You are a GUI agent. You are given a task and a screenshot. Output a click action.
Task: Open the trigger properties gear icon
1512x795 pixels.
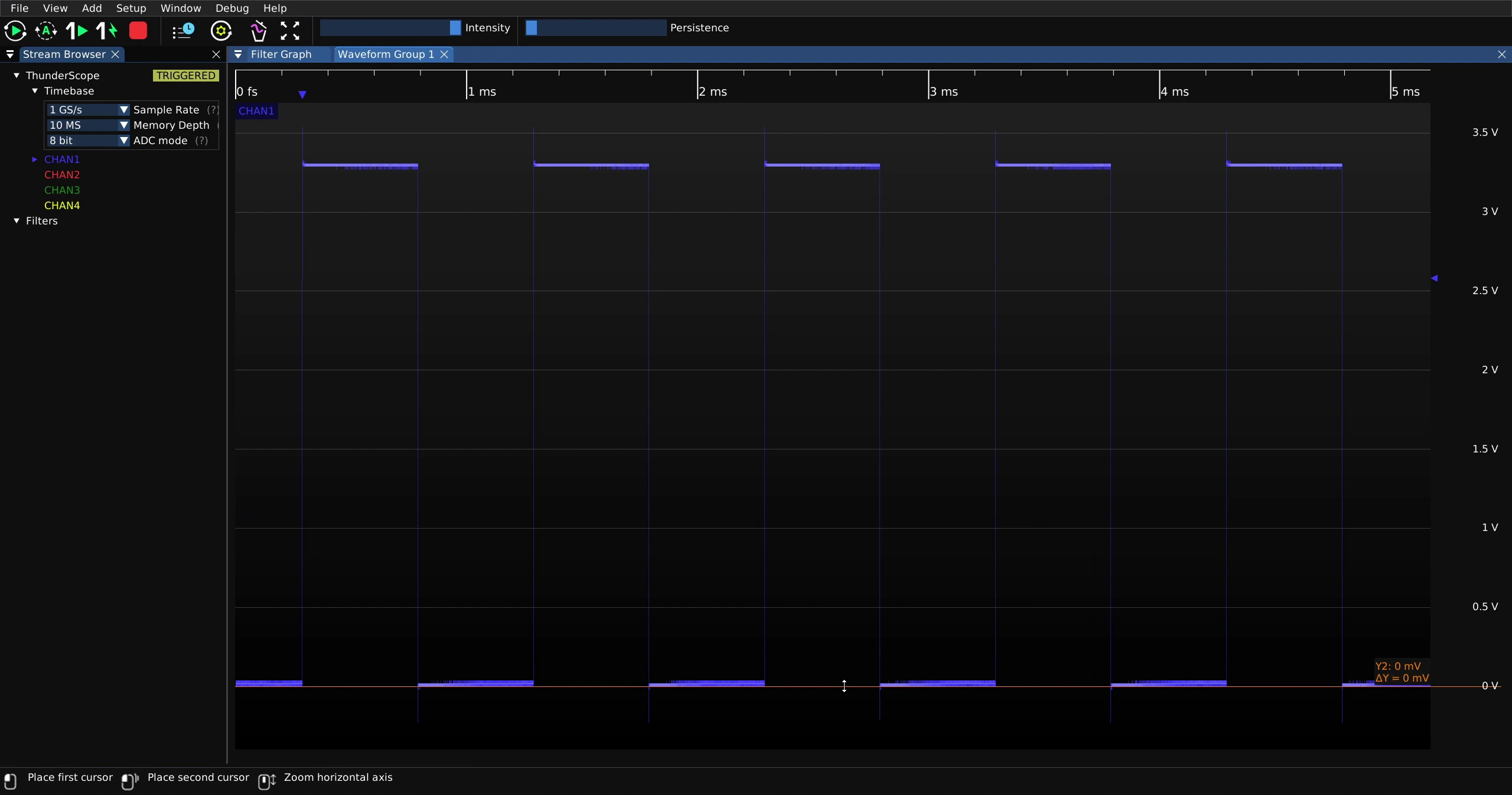point(221,30)
